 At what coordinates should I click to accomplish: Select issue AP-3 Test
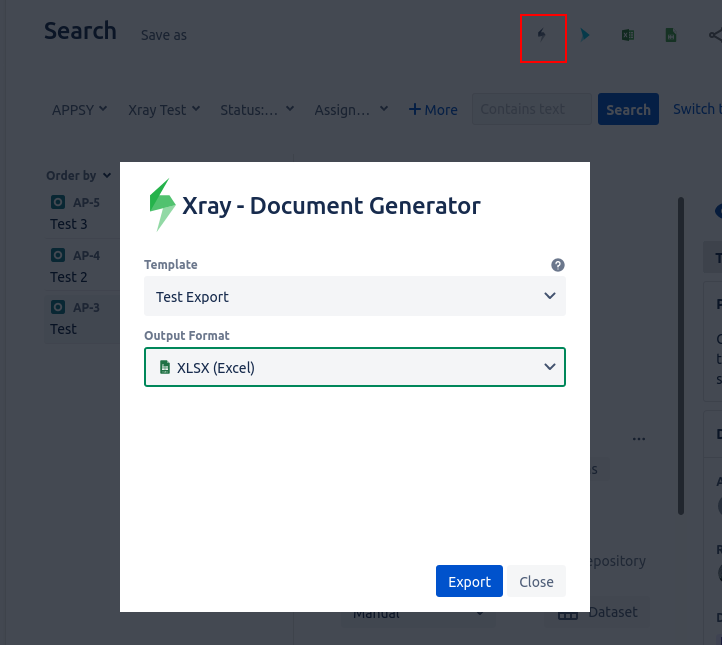tap(82, 318)
